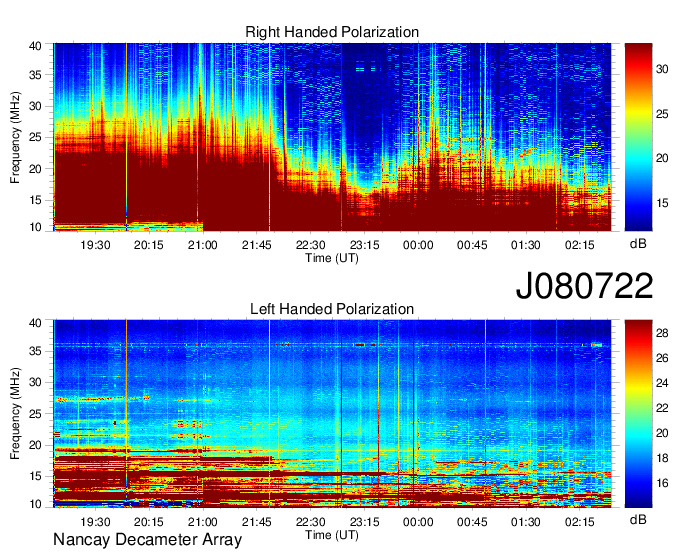680x552 pixels.
Task: Click the top plot's 'Time (UT)' label
Action: 332,258
